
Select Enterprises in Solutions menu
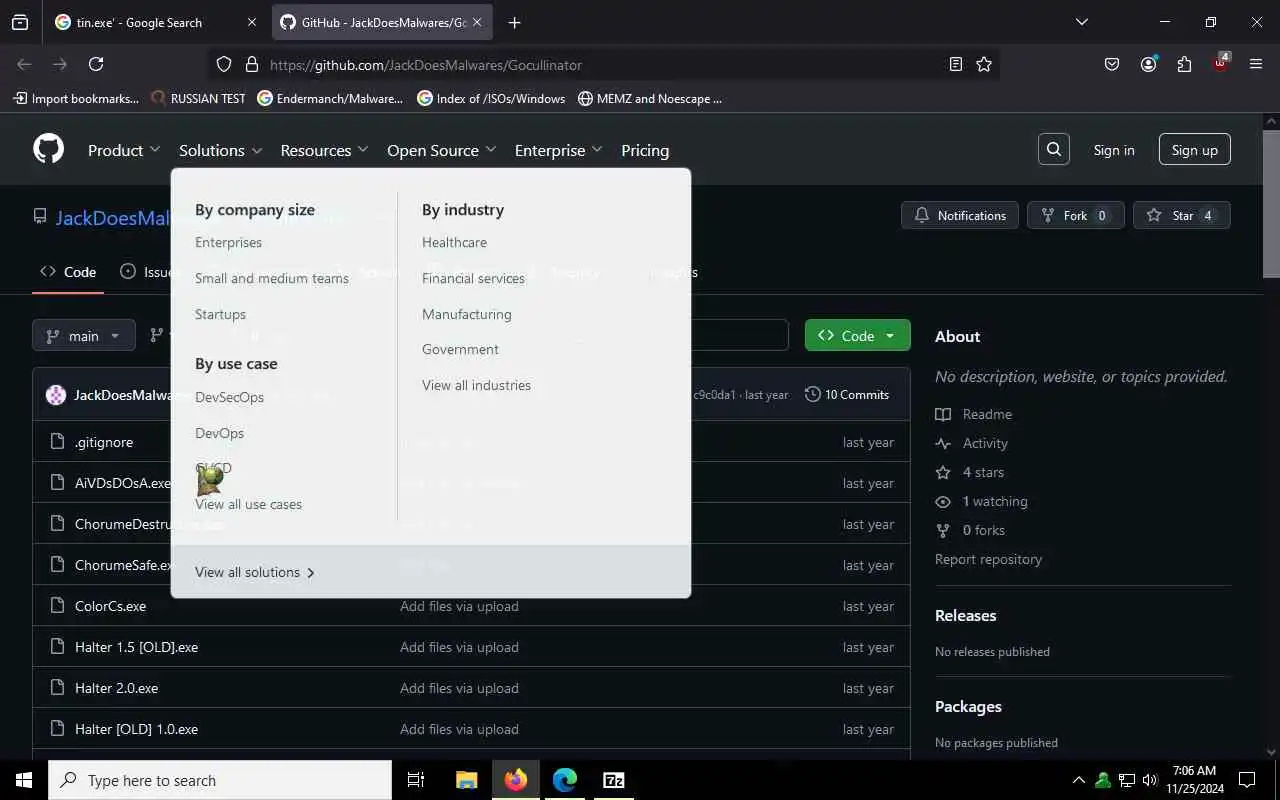click(228, 242)
